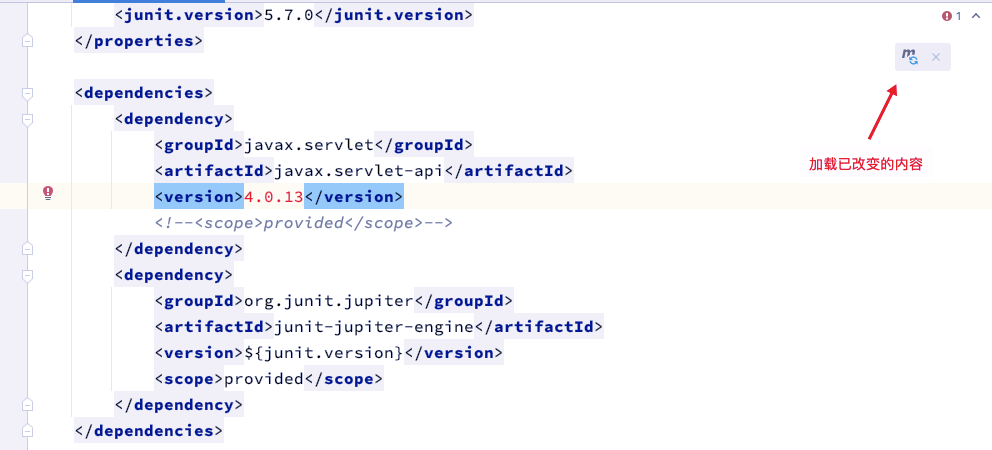This screenshot has height=450, width=992.
Task: Click the Load Maven Changes icon
Action: coord(910,57)
